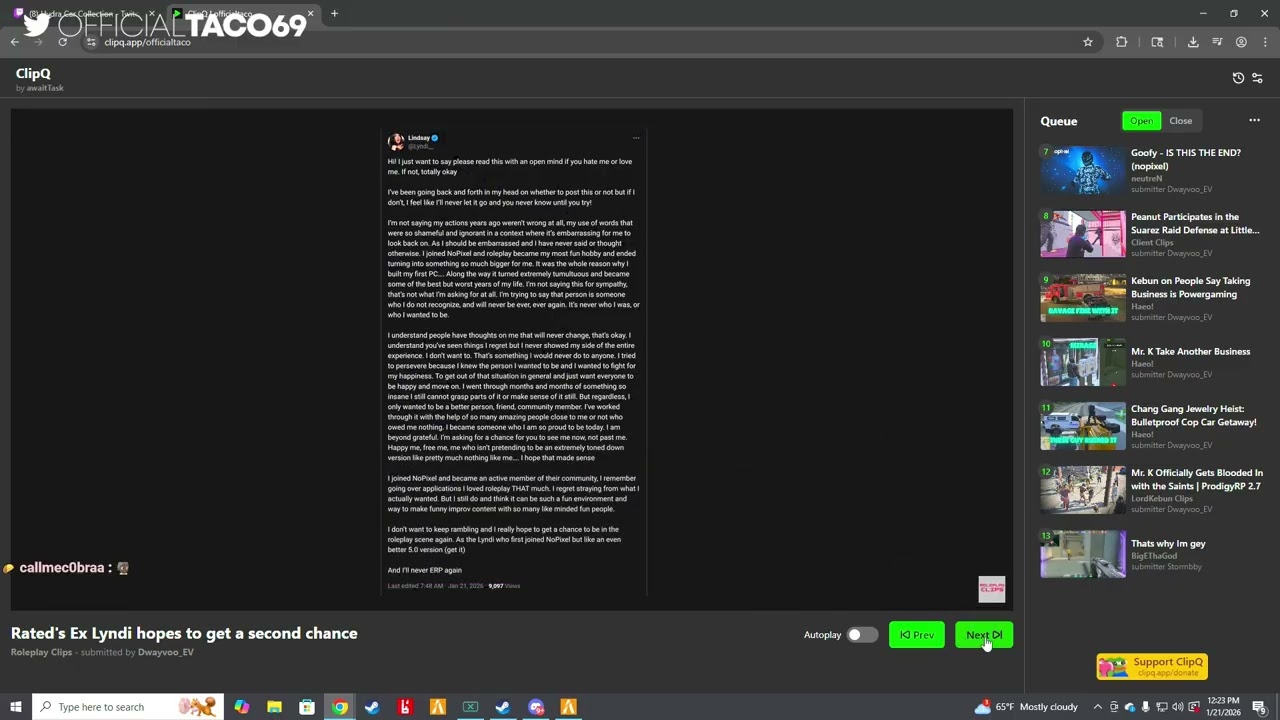This screenshot has height=720, width=1280.
Task: Open the Thats why Im gey clip thumbnail
Action: coord(1083,554)
